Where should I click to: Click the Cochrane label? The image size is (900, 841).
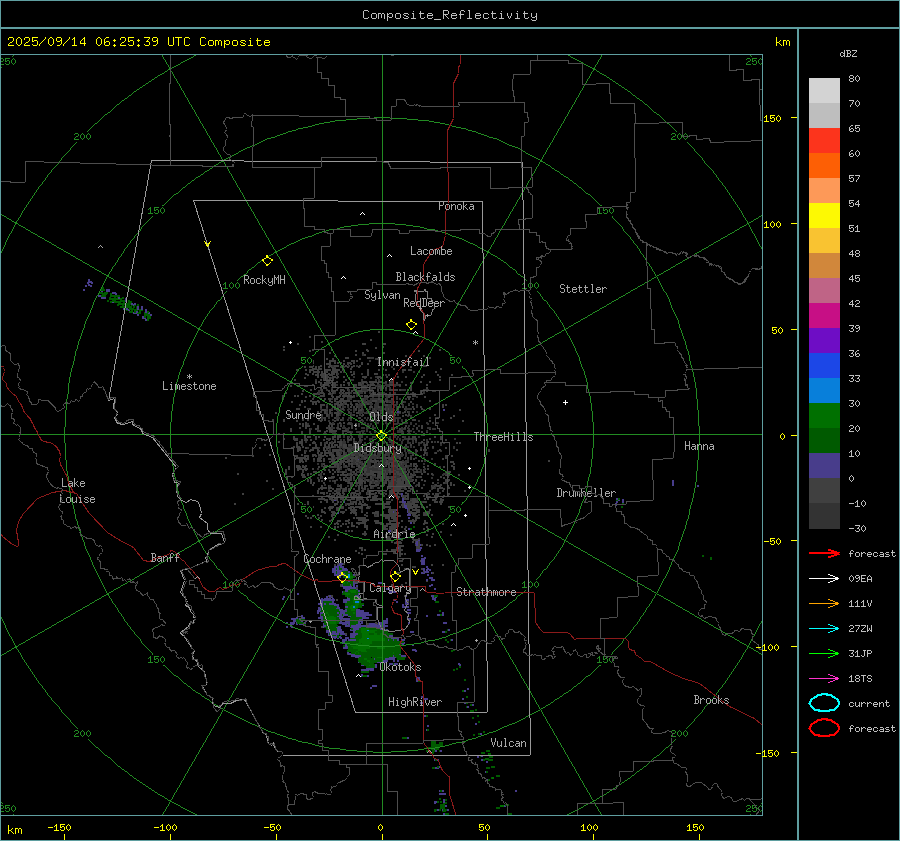327,559
